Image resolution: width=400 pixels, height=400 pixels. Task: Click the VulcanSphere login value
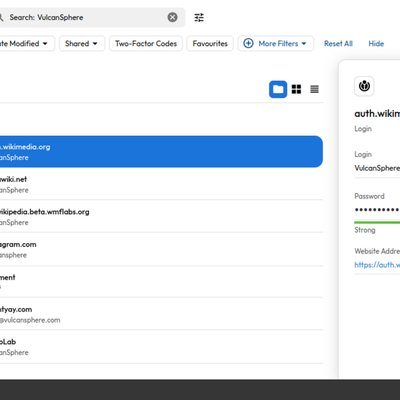tap(377, 168)
